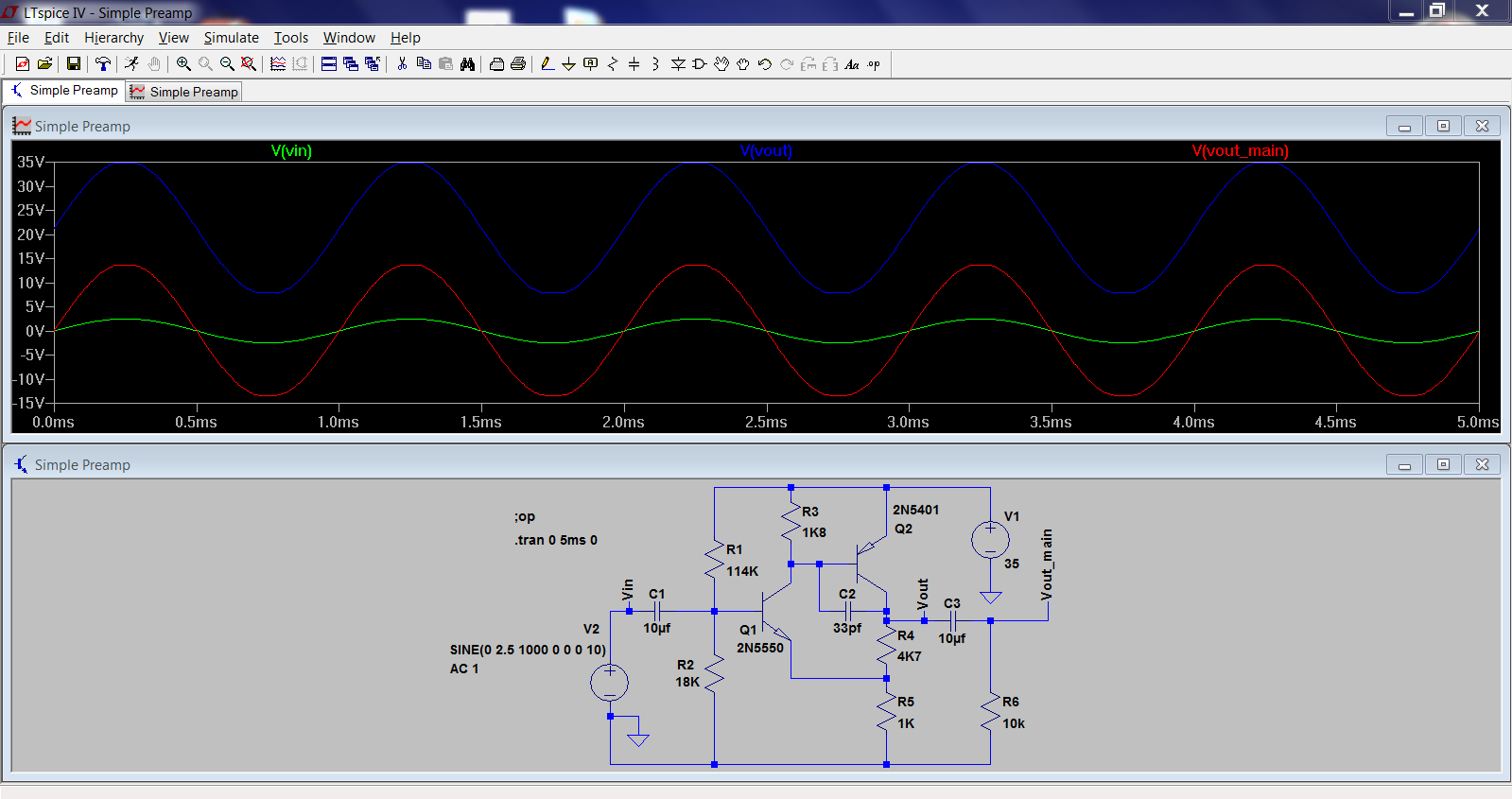
Task: Open the Edit menu
Action: pyautogui.click(x=57, y=38)
